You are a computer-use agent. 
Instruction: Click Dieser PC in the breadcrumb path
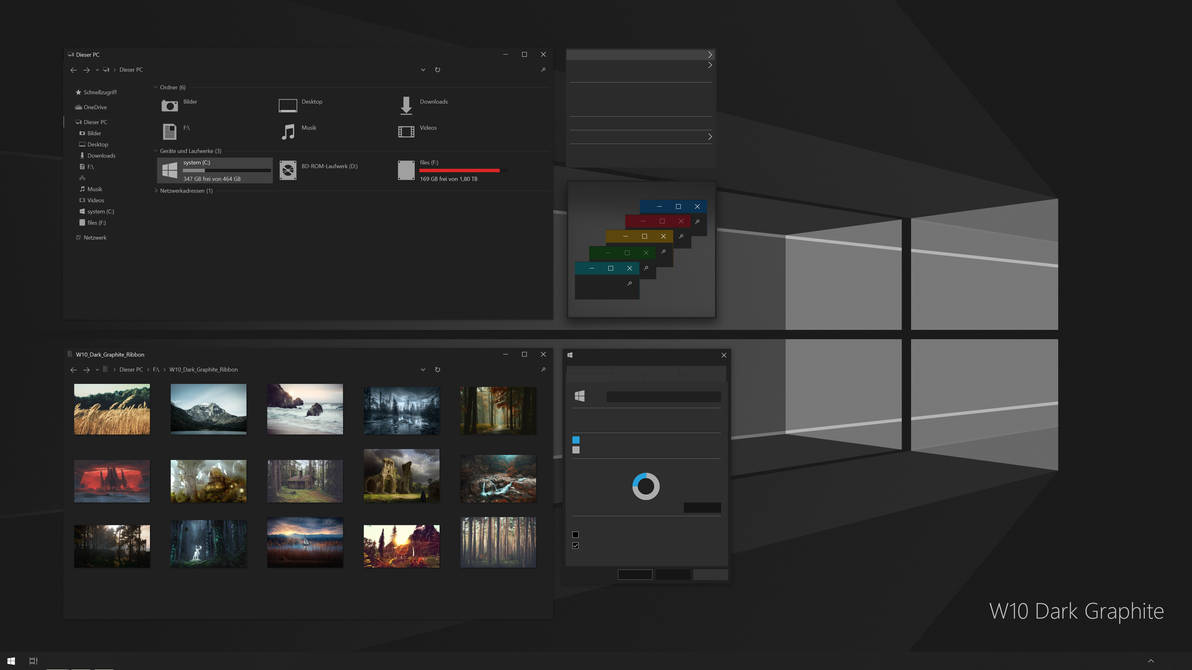click(x=131, y=69)
